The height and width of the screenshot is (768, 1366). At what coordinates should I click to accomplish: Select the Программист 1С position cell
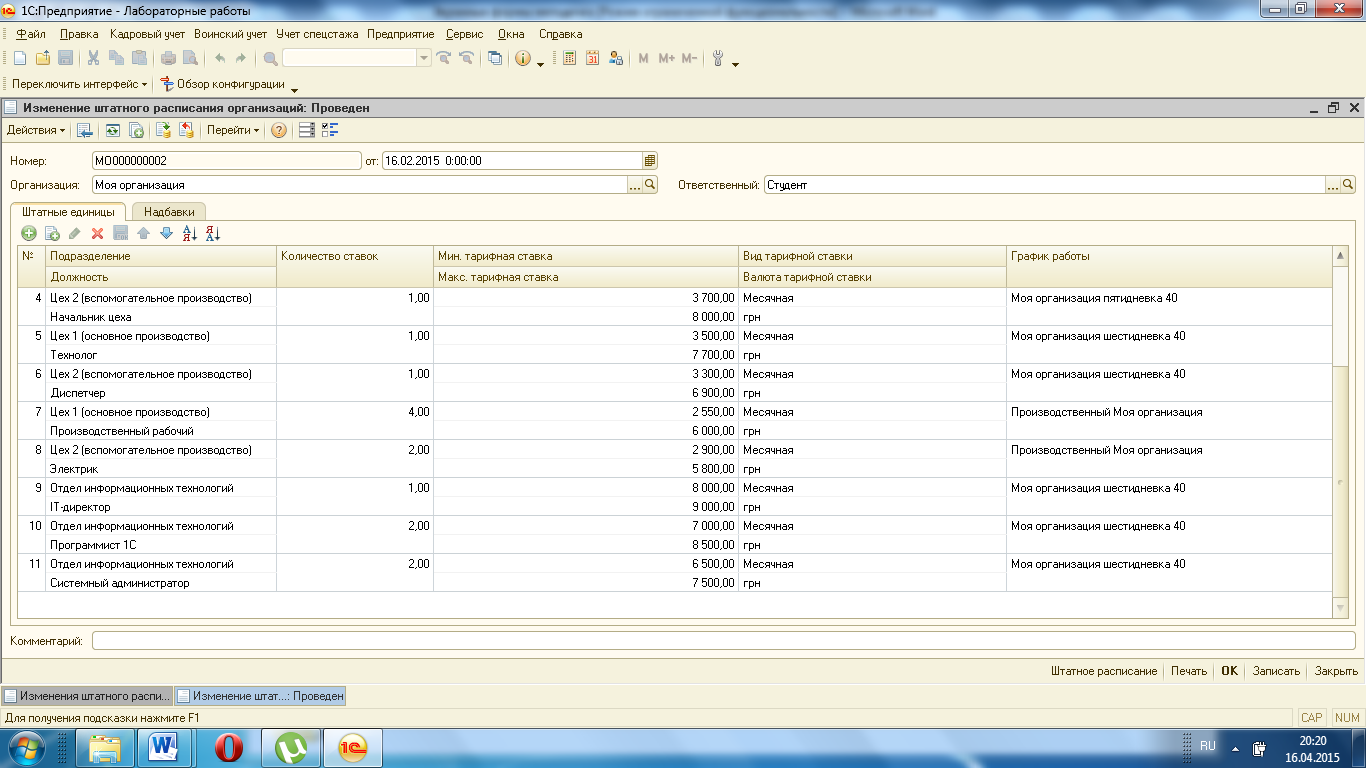coord(161,545)
